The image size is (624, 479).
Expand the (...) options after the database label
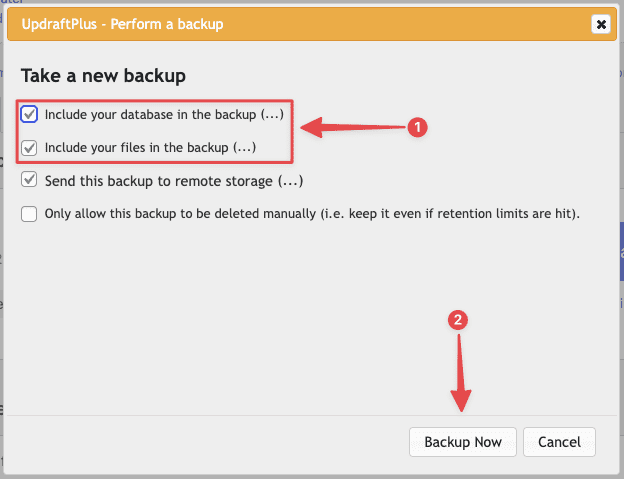(272, 115)
